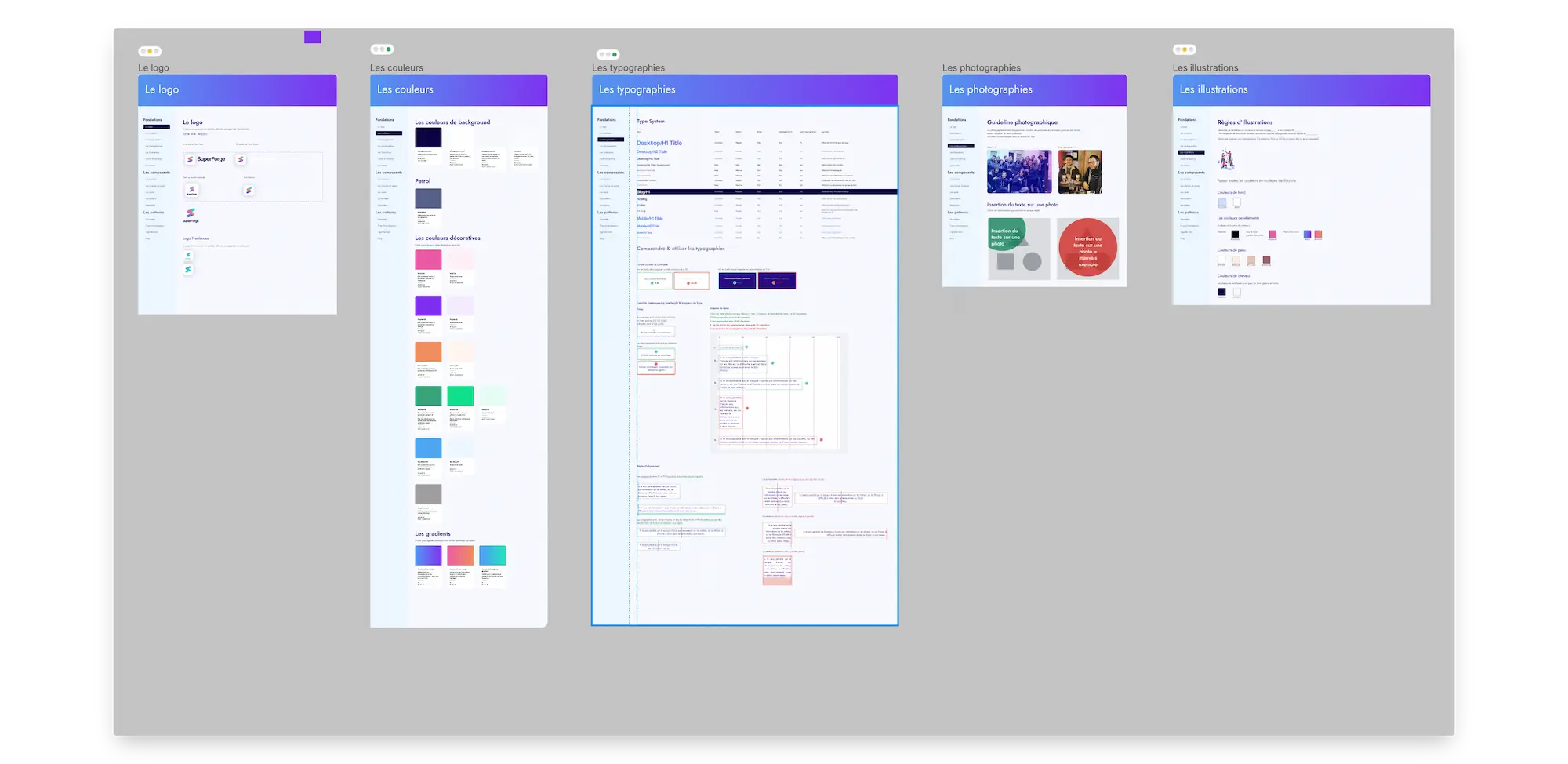Click 'Les couleurs de background' heading
Image resolution: width=1568 pixels, height=764 pixels.
coord(452,122)
